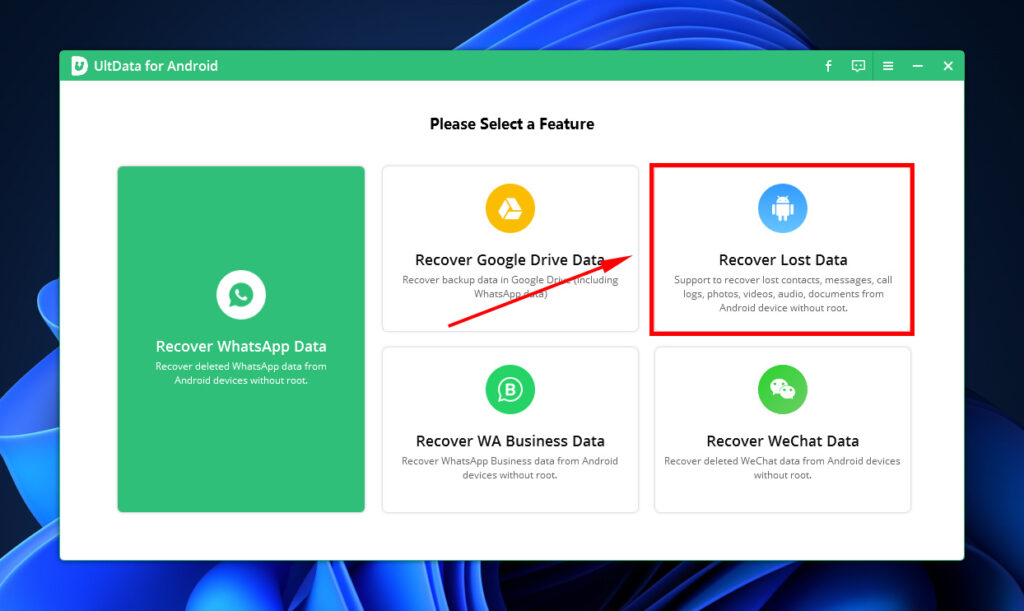Click the Please Select a Feature heading

tap(511, 123)
